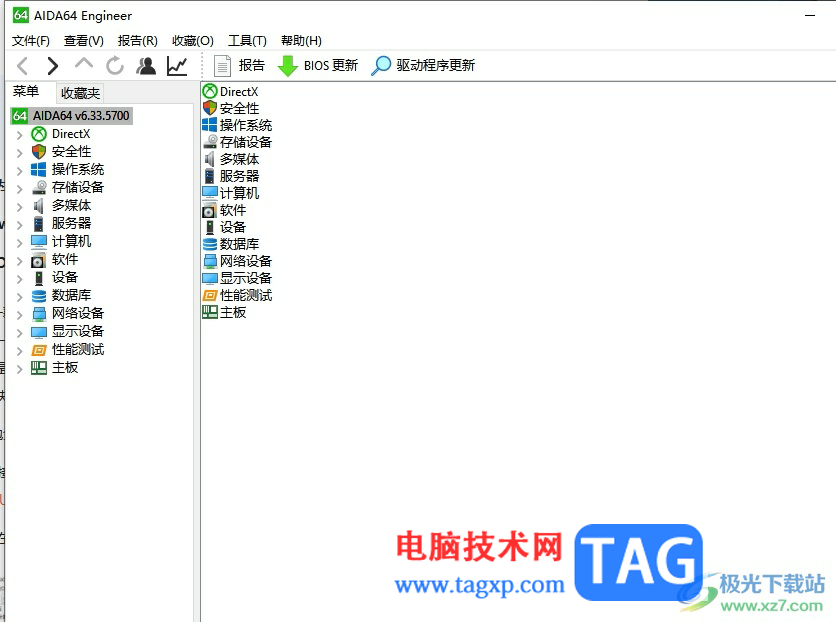Select 网络设备 icon in the left tree

[39, 314]
